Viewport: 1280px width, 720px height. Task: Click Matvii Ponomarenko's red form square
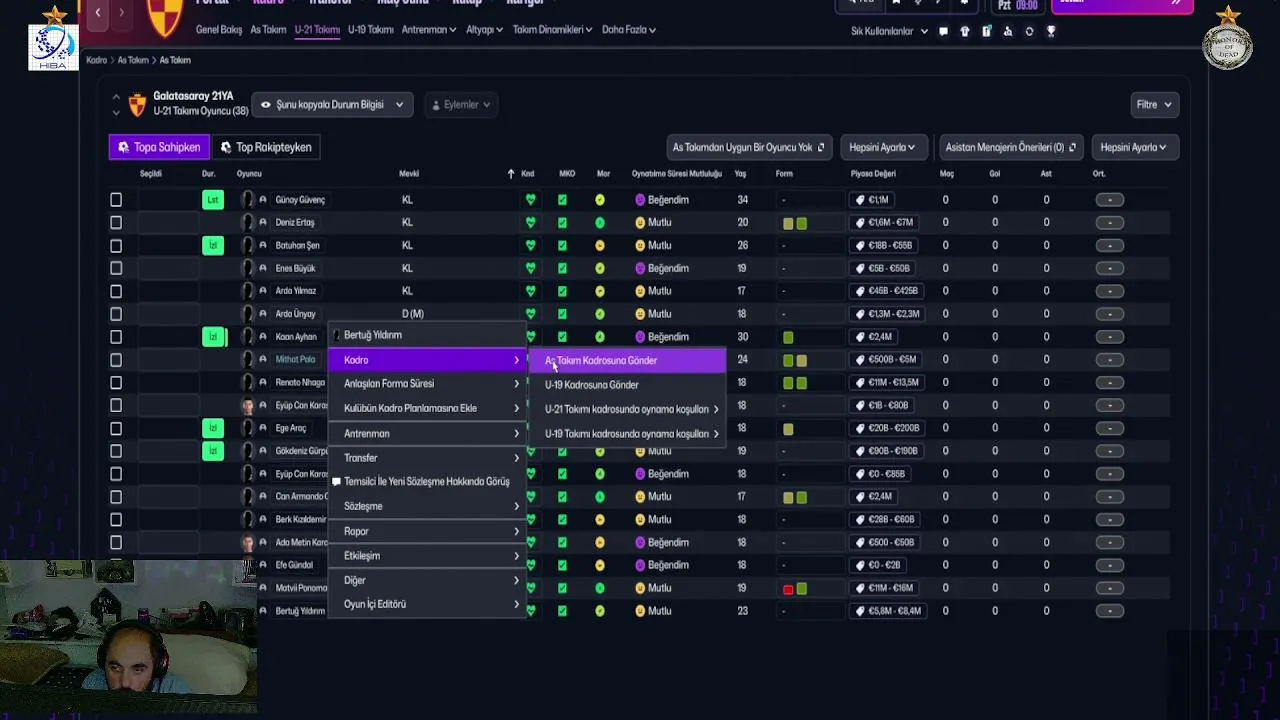pyautogui.click(x=788, y=589)
